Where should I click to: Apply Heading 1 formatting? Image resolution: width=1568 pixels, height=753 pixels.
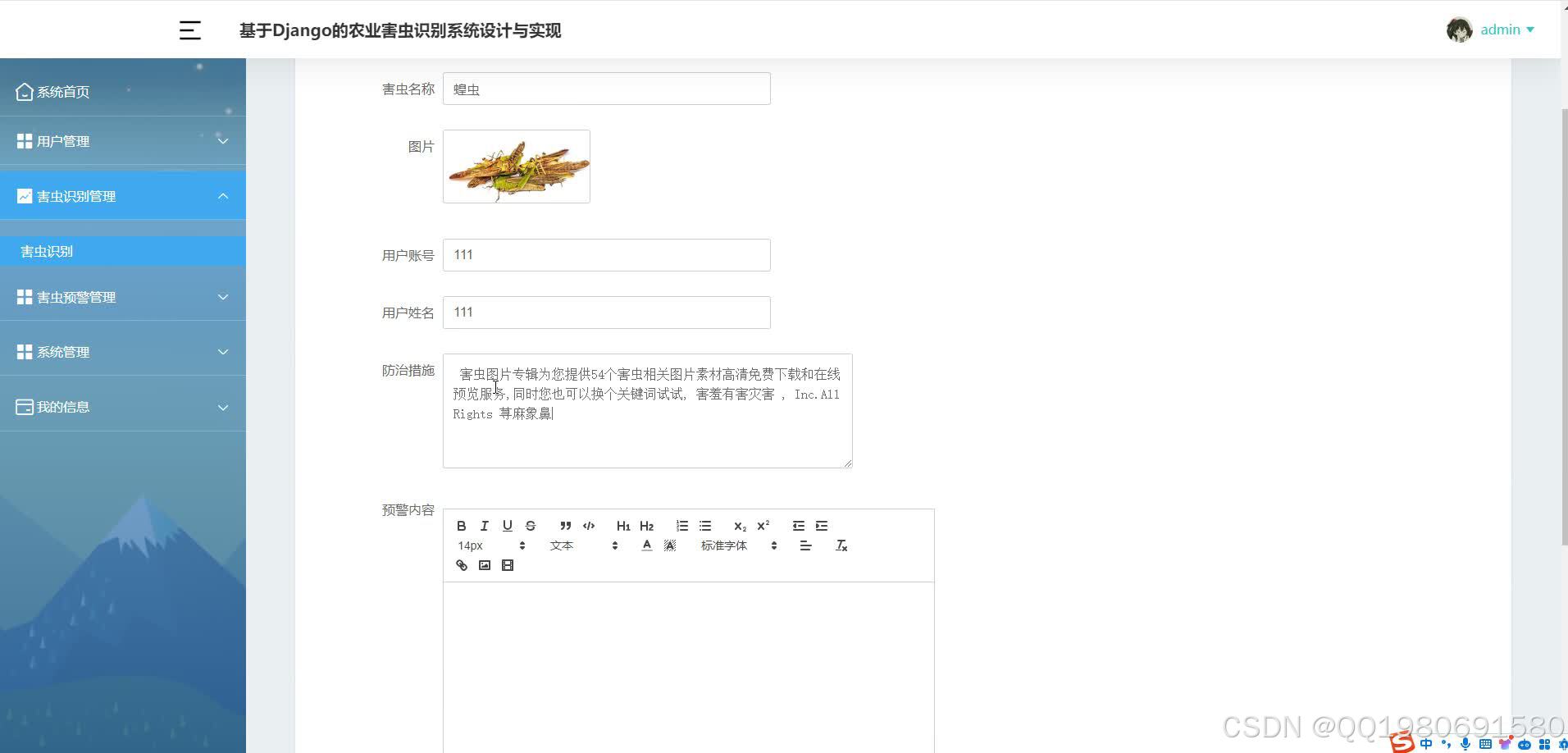click(x=623, y=525)
